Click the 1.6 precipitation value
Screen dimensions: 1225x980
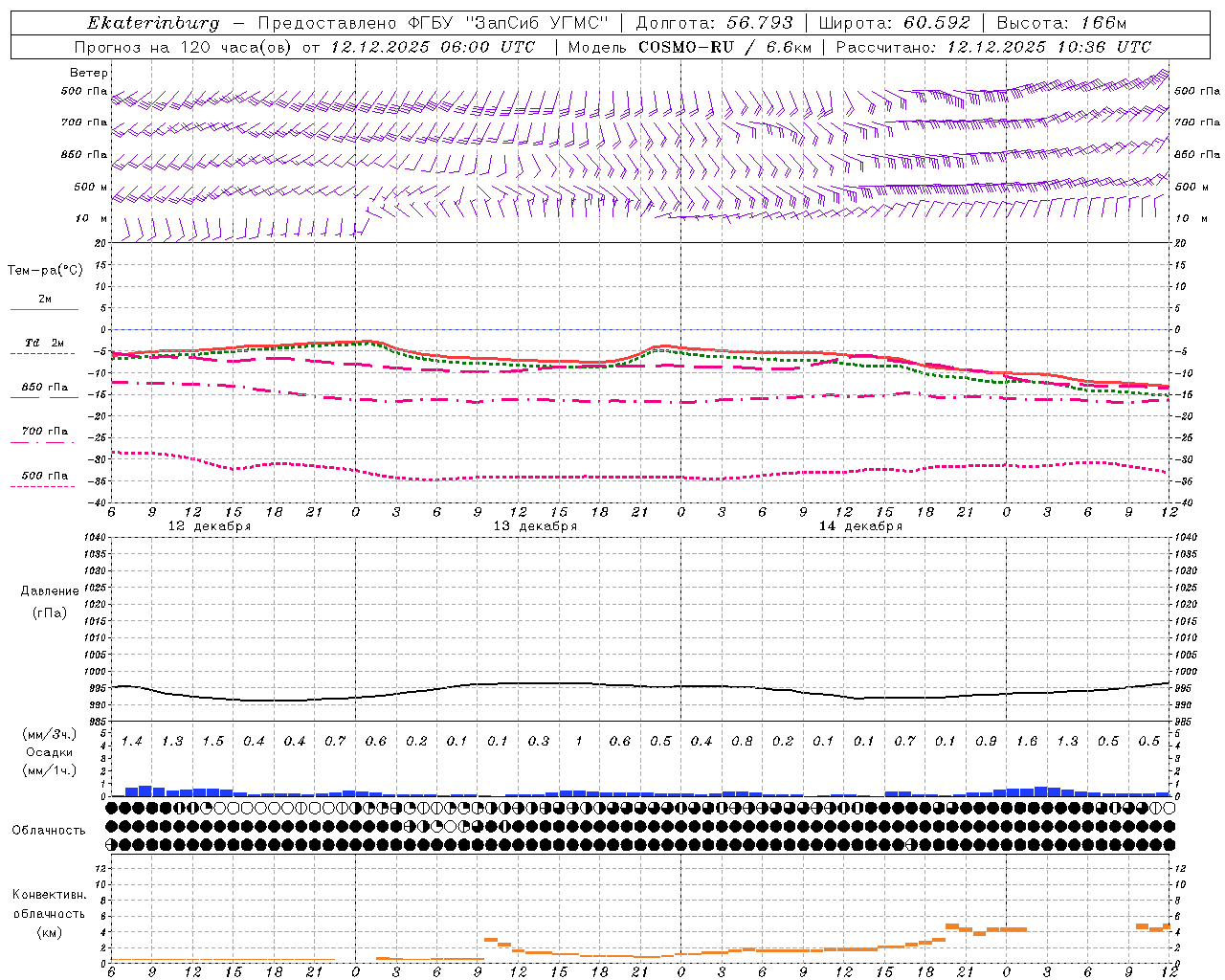click(1027, 742)
